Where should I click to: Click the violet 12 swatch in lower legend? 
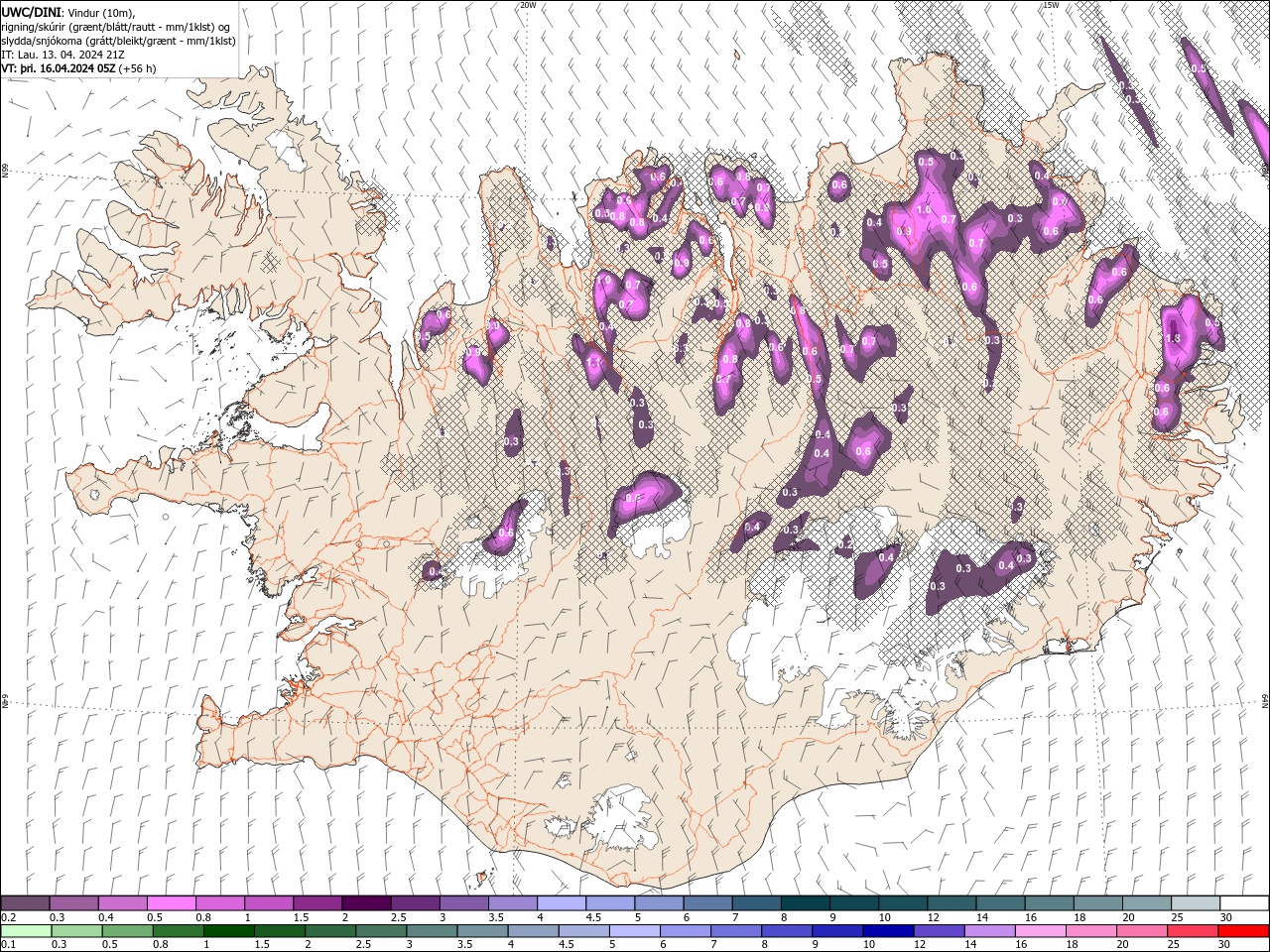tap(939, 931)
